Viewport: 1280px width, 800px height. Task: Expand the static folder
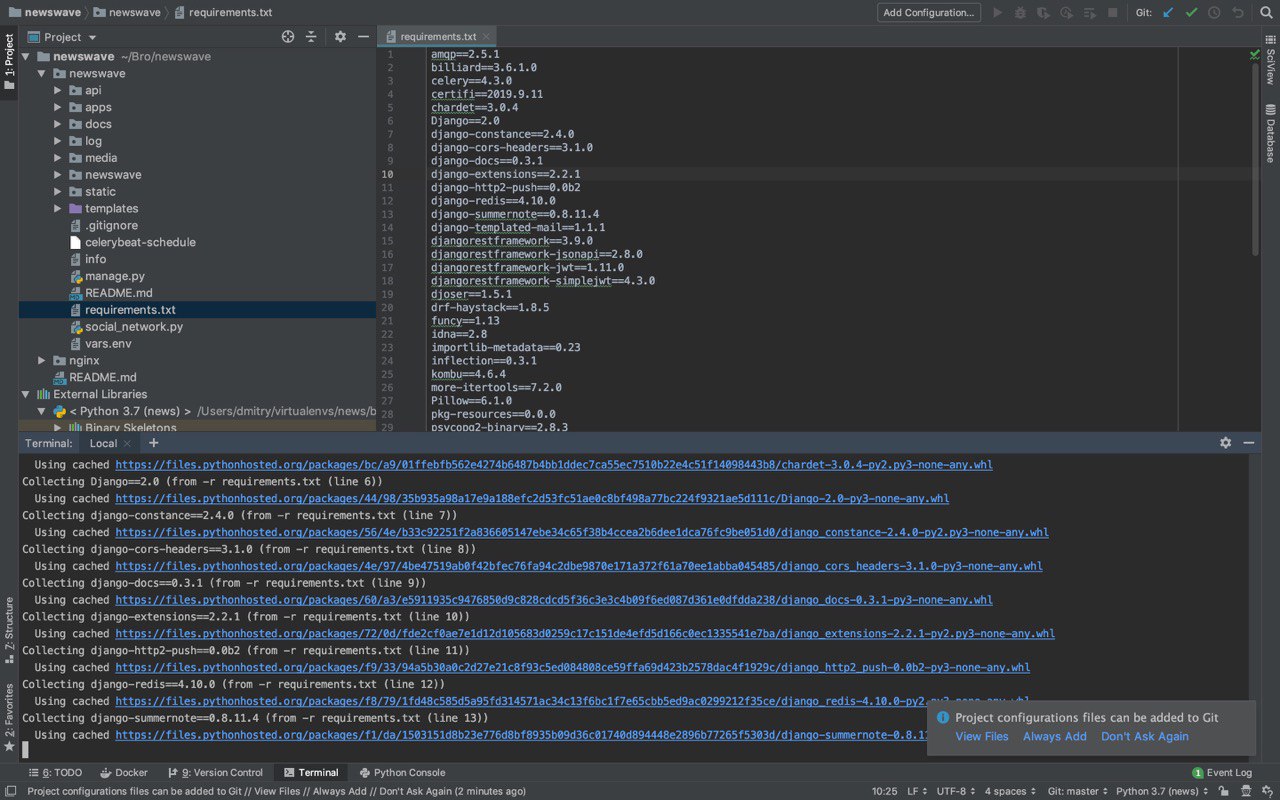[x=58, y=191]
